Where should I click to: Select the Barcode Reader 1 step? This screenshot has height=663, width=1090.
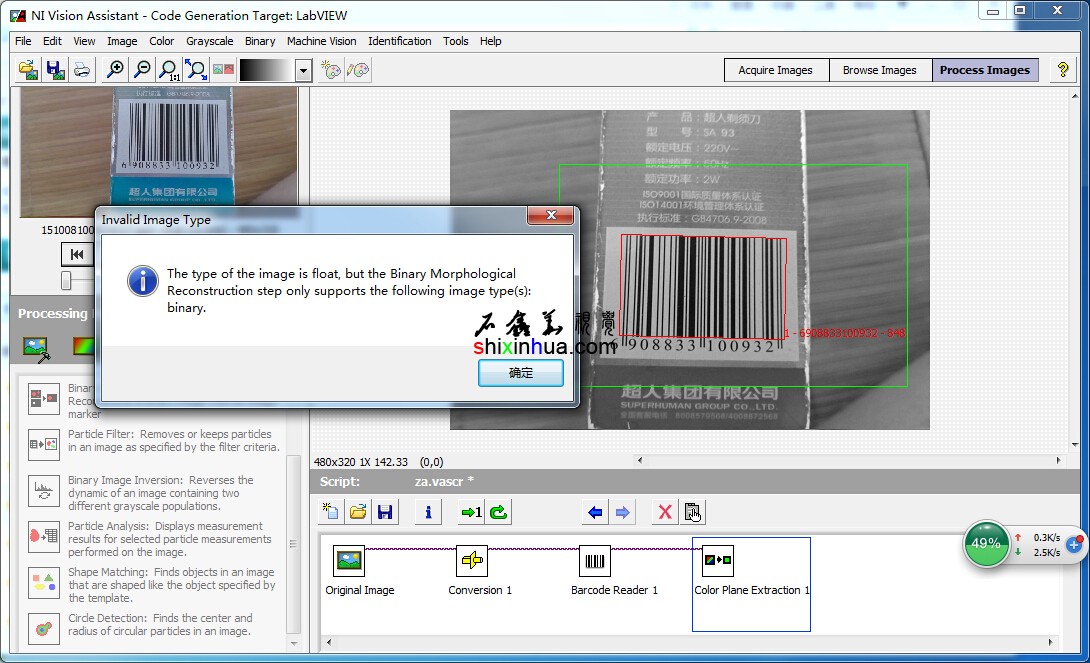595,562
